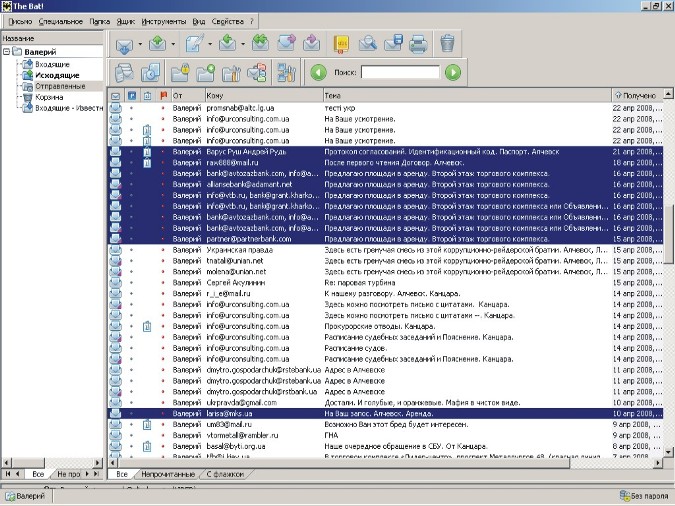The height and width of the screenshot is (506, 675).
Task: Sort messages by the Тема column header
Action: pos(467,96)
